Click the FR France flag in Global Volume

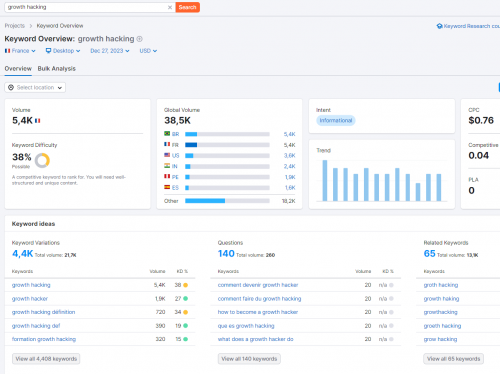click(x=167, y=144)
